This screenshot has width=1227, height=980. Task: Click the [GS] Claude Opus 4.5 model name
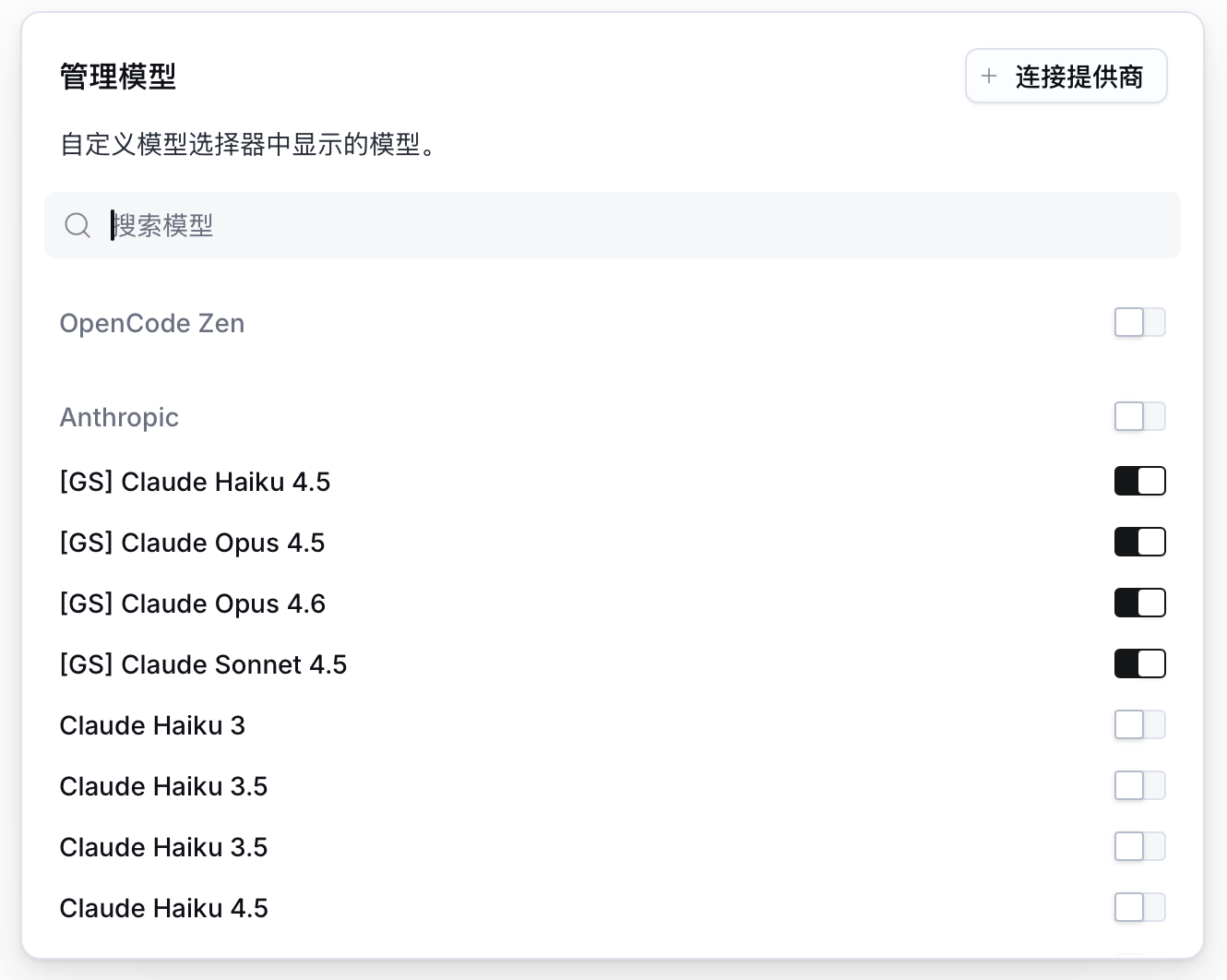192,543
